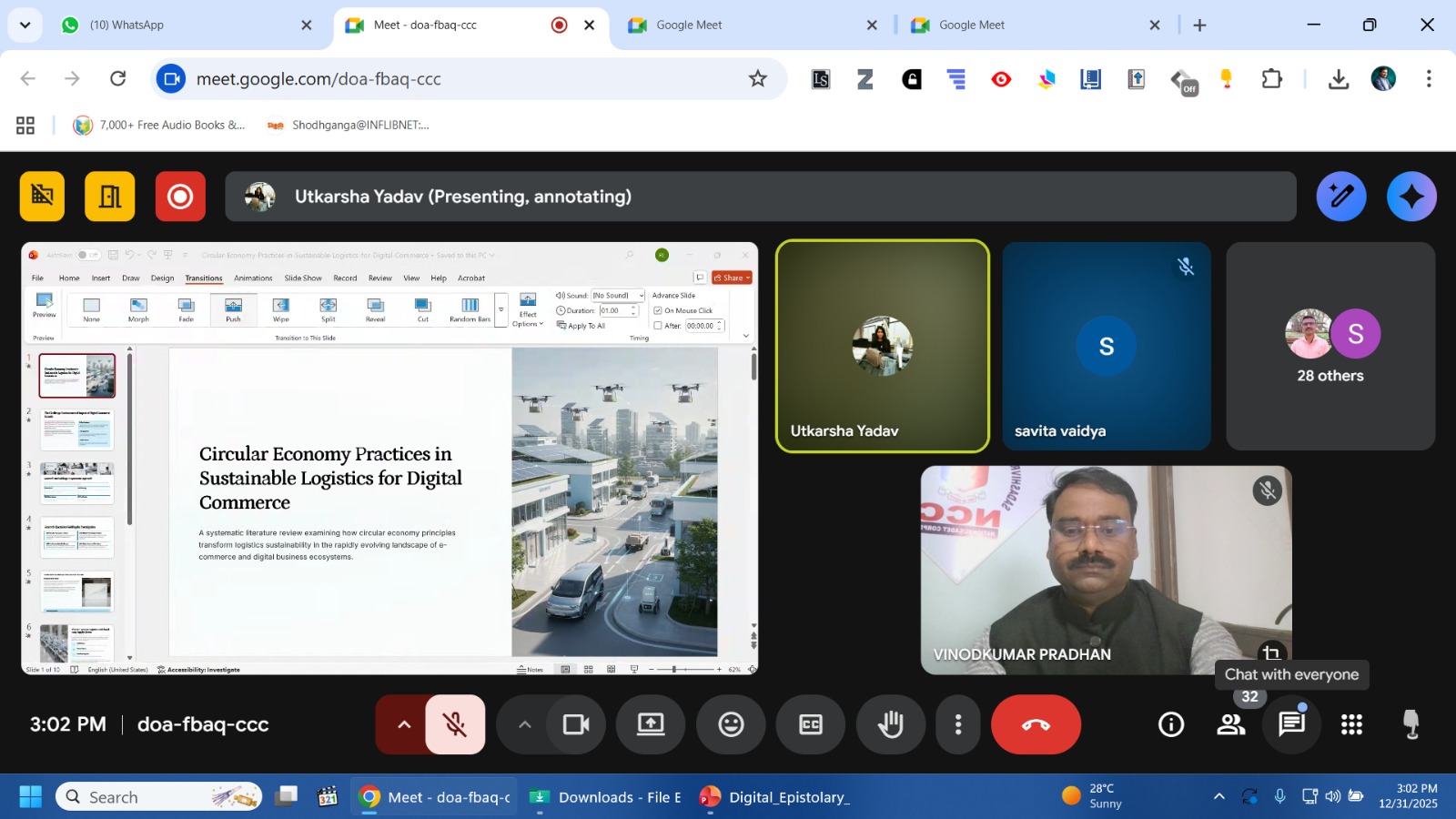Open chat with everyone
Viewport: 1456px width, 819px height.
(x=1291, y=724)
